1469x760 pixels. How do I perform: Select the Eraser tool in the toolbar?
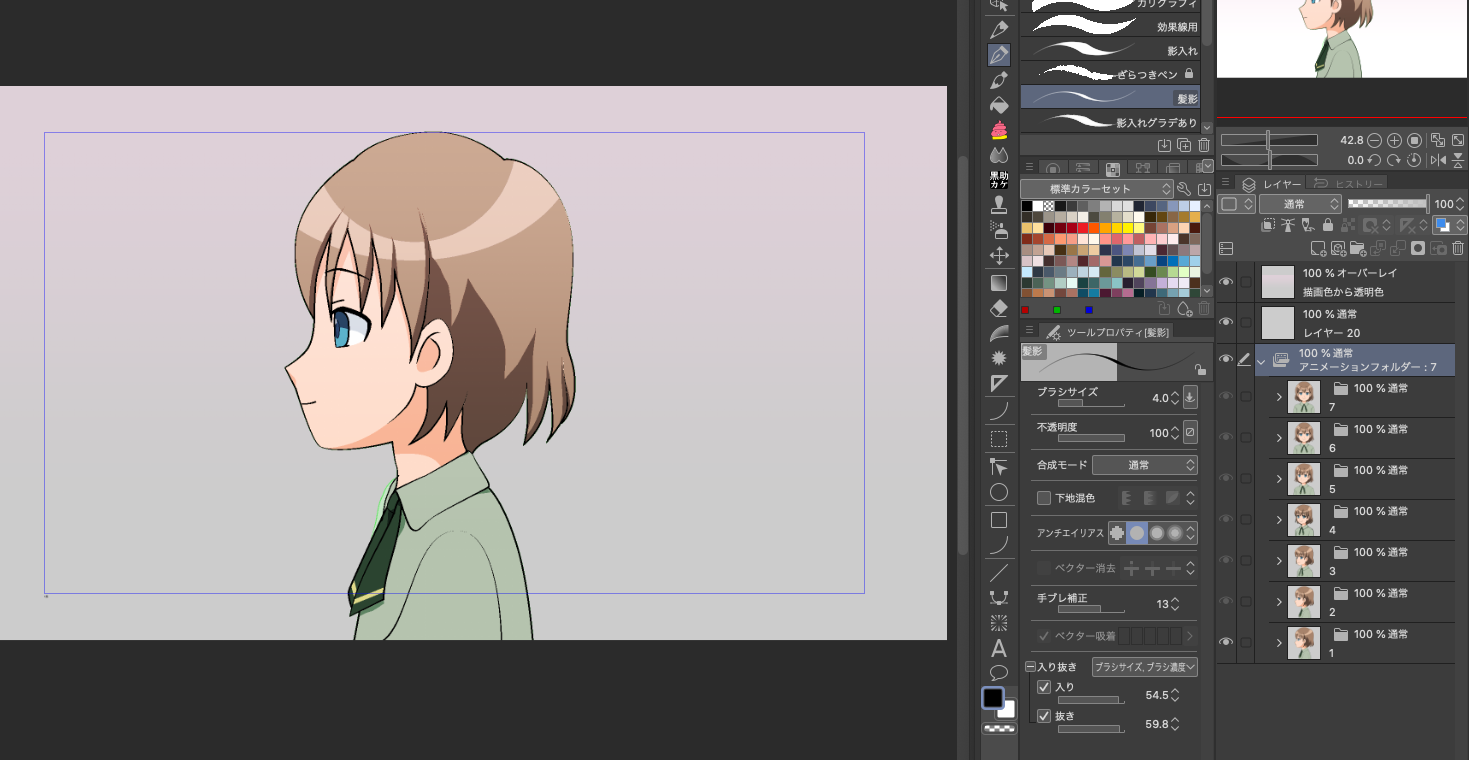coord(998,307)
